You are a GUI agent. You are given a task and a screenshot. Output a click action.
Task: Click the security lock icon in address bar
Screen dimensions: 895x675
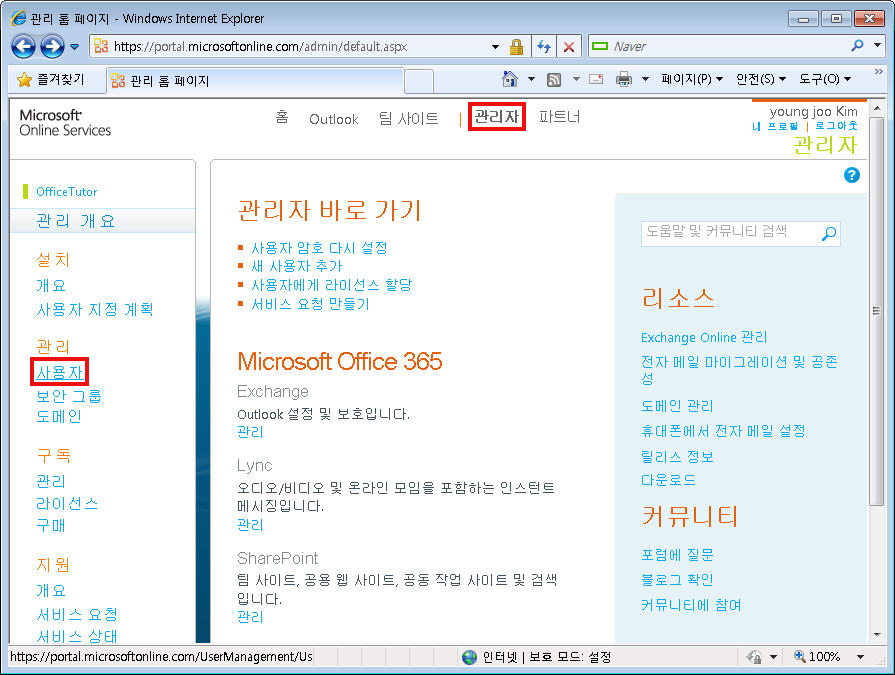[517, 47]
